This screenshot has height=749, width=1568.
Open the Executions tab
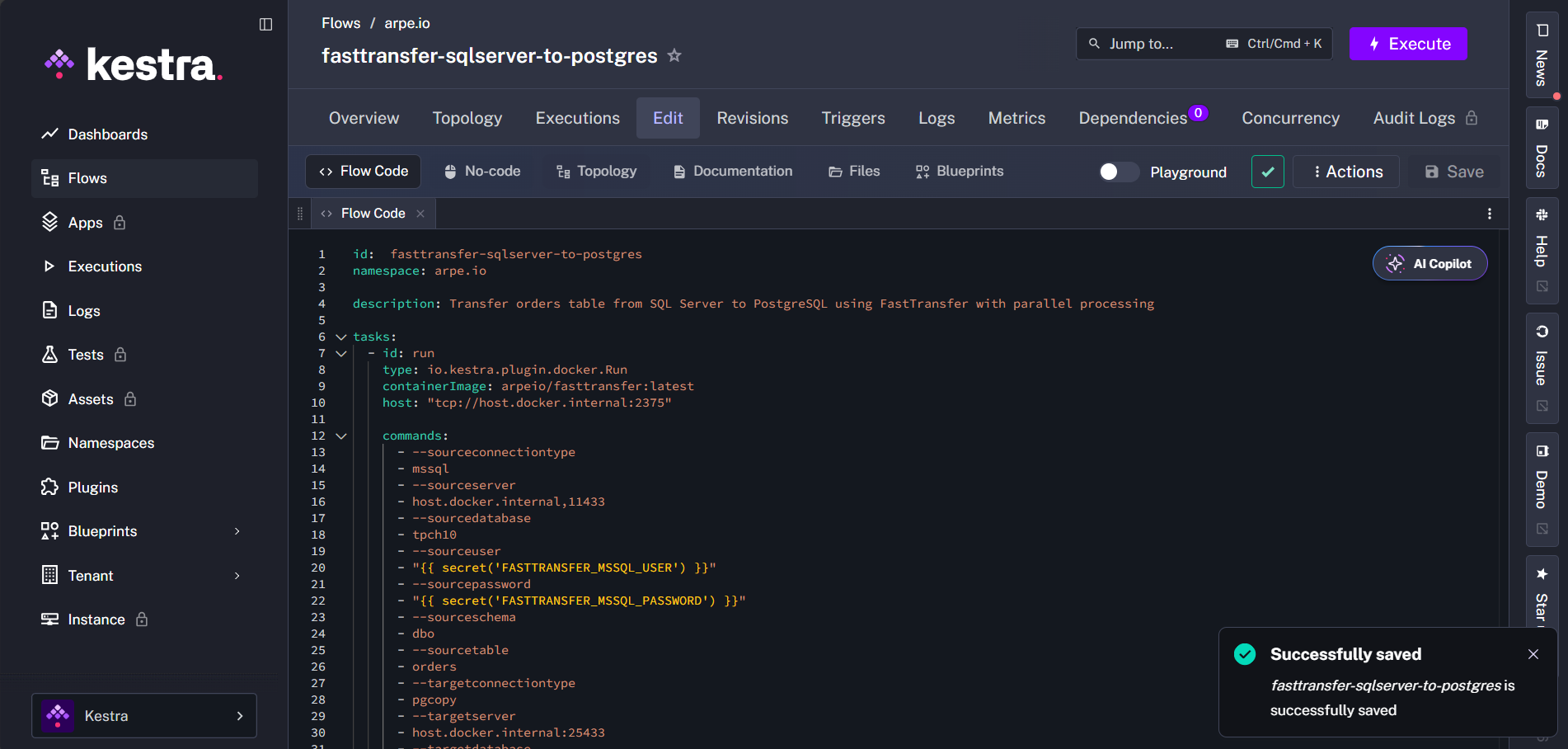577,117
